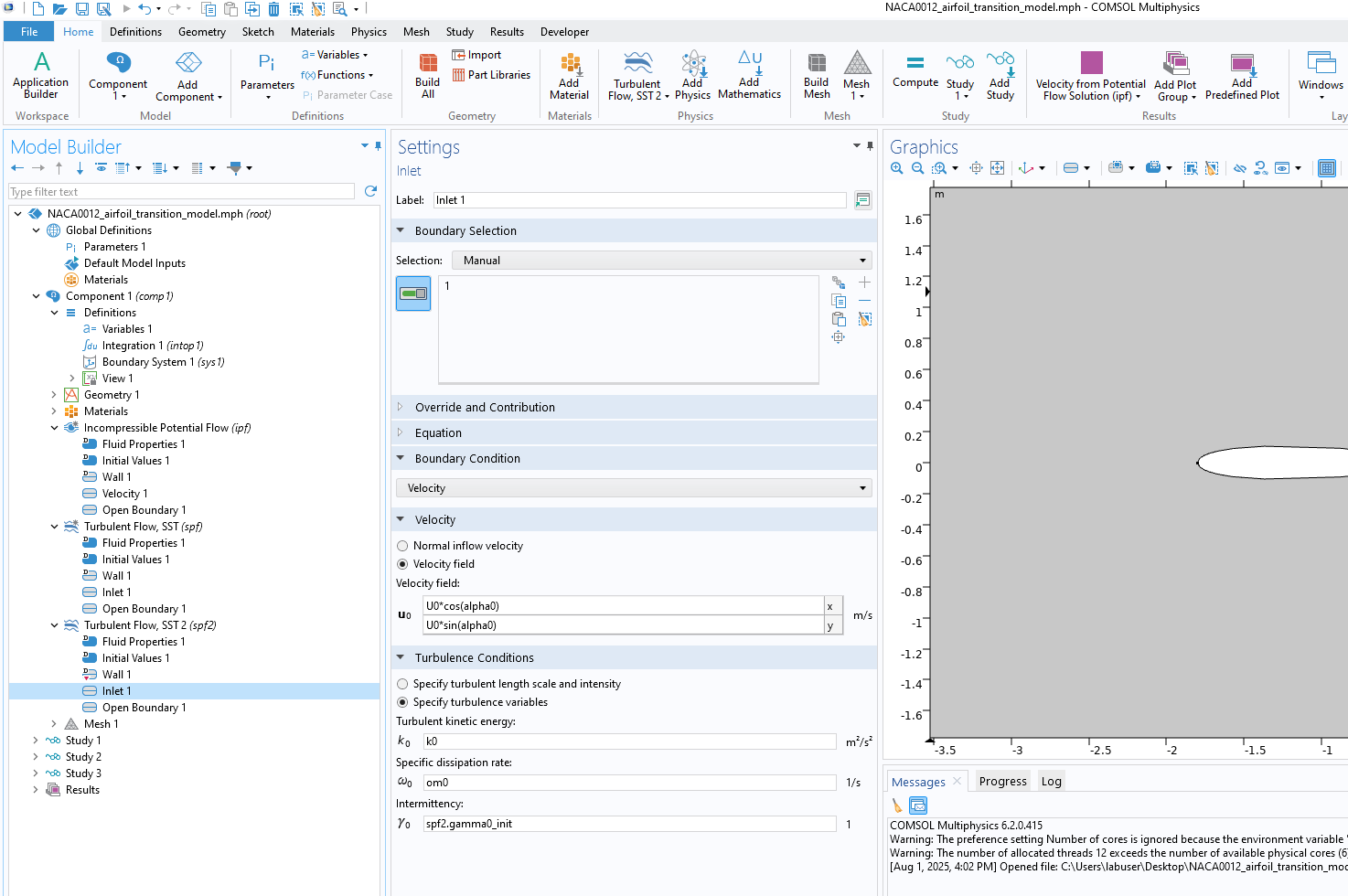Expand the Override and Contribution section
Screen dimensions: 1348x896
pos(485,408)
